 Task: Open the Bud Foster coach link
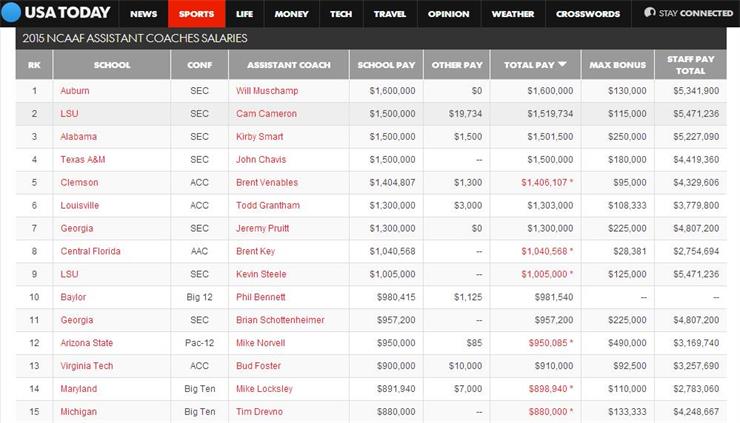pyautogui.click(x=257, y=365)
